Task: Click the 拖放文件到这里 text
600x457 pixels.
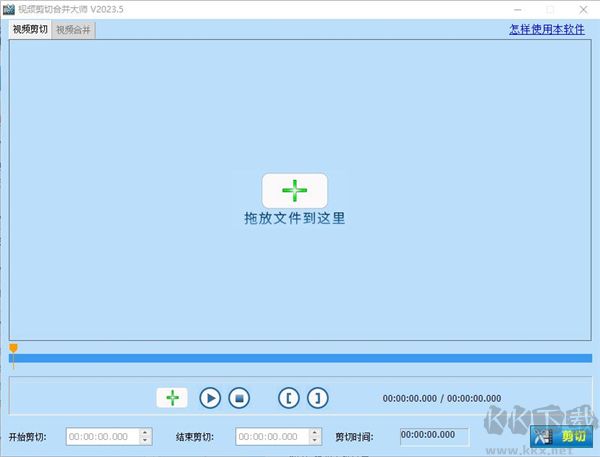Action: click(295, 218)
